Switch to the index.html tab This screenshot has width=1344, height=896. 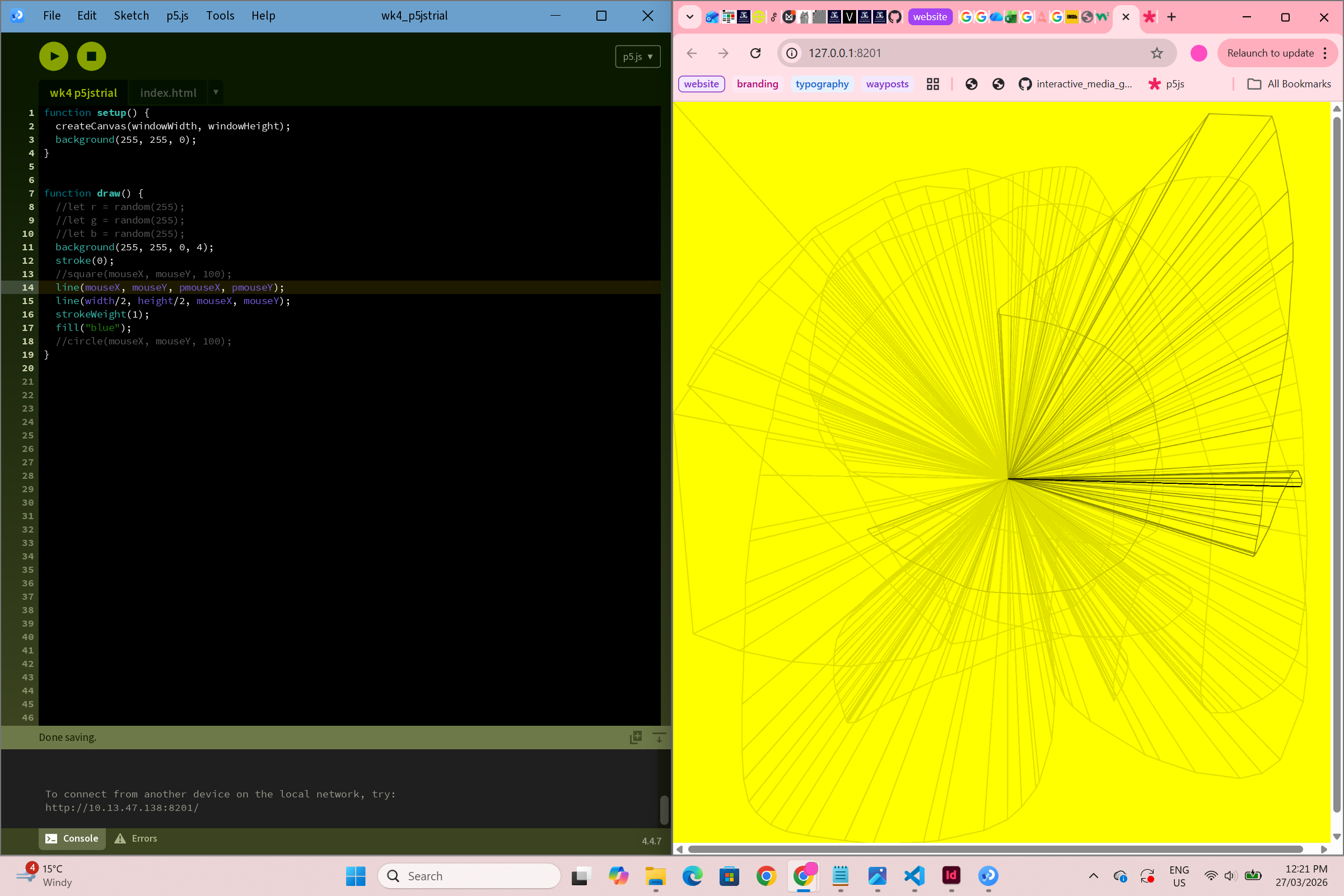pyautogui.click(x=168, y=92)
